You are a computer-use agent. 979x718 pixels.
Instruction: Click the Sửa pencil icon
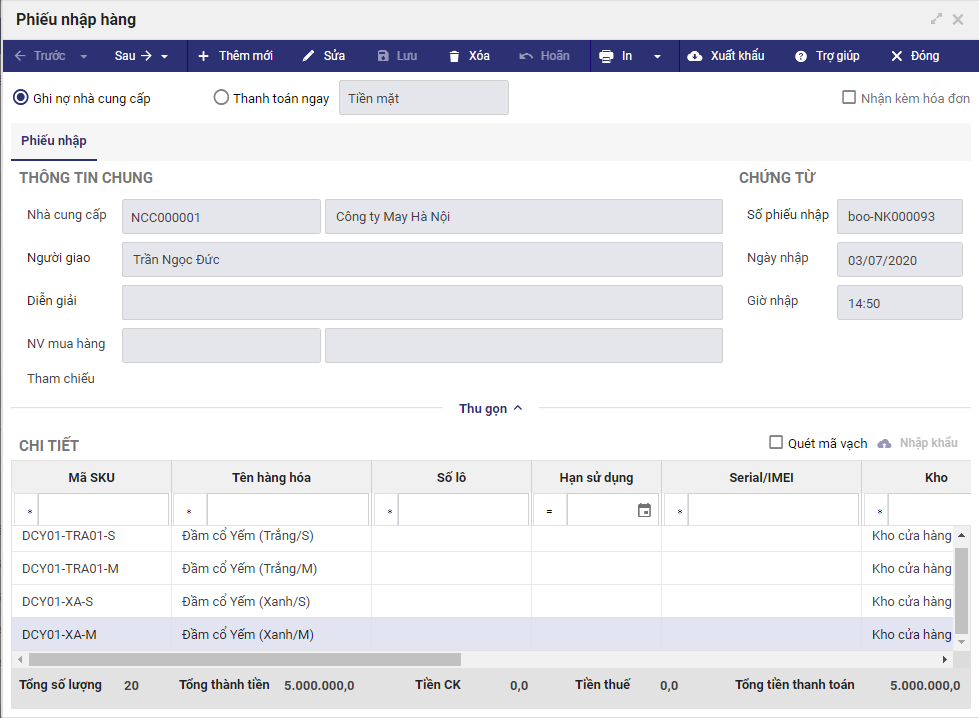tap(308, 56)
